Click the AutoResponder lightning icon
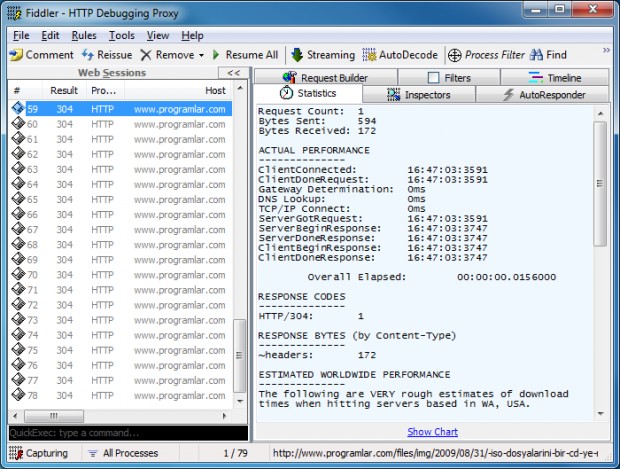Image resolution: width=620 pixels, height=469 pixels. 508,95
